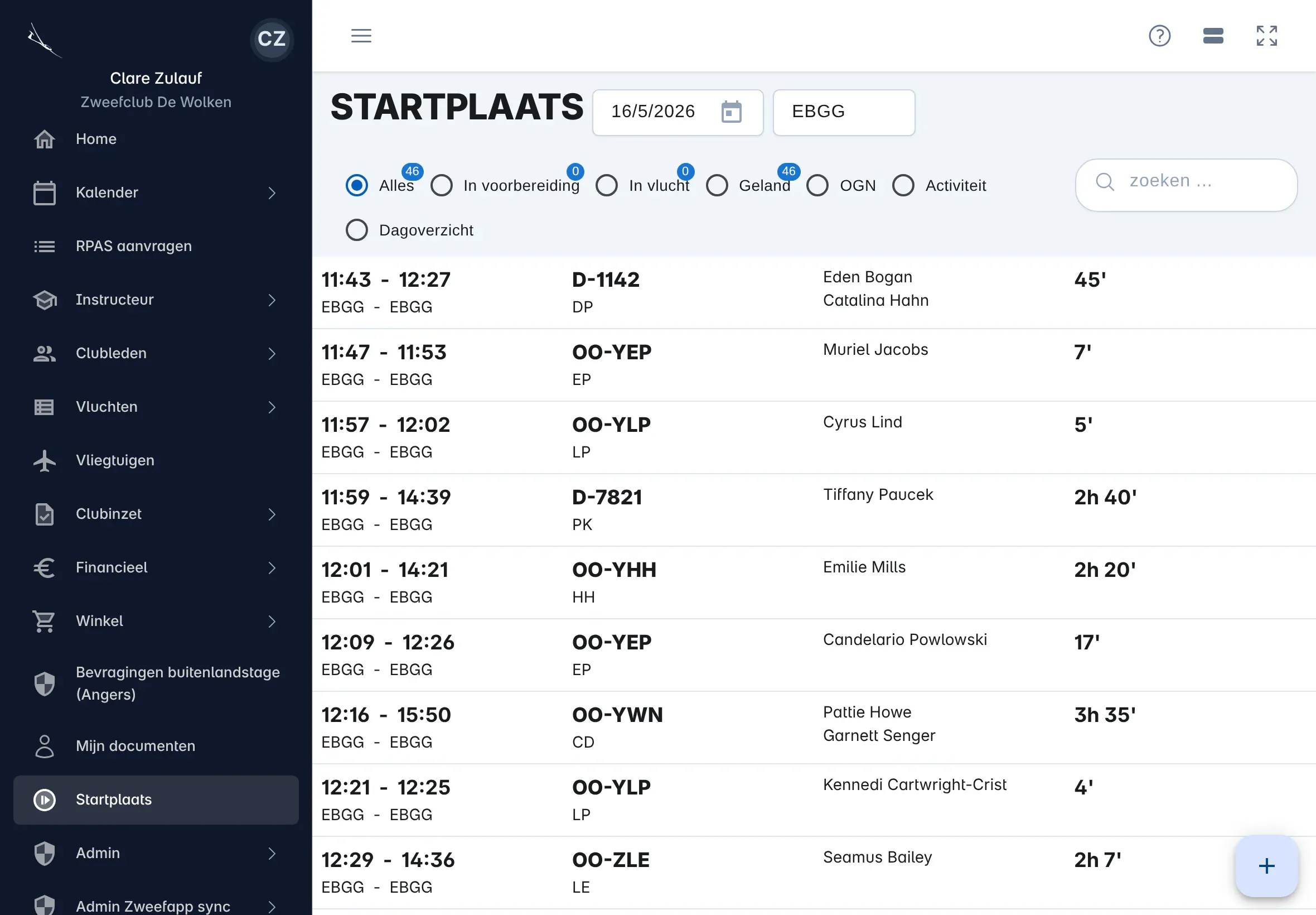Select the Dagoverzicht radio button
The height and width of the screenshot is (915, 1316).
pyautogui.click(x=356, y=230)
